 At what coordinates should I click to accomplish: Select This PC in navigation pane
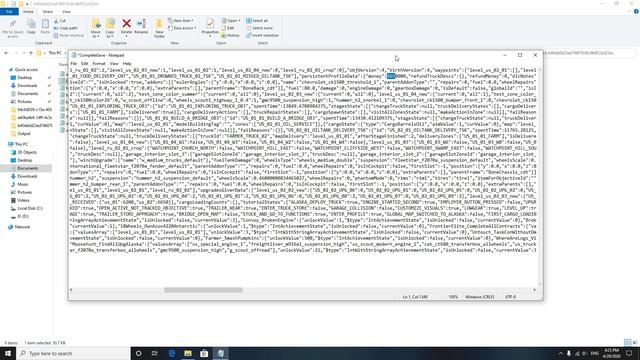coord(21,144)
